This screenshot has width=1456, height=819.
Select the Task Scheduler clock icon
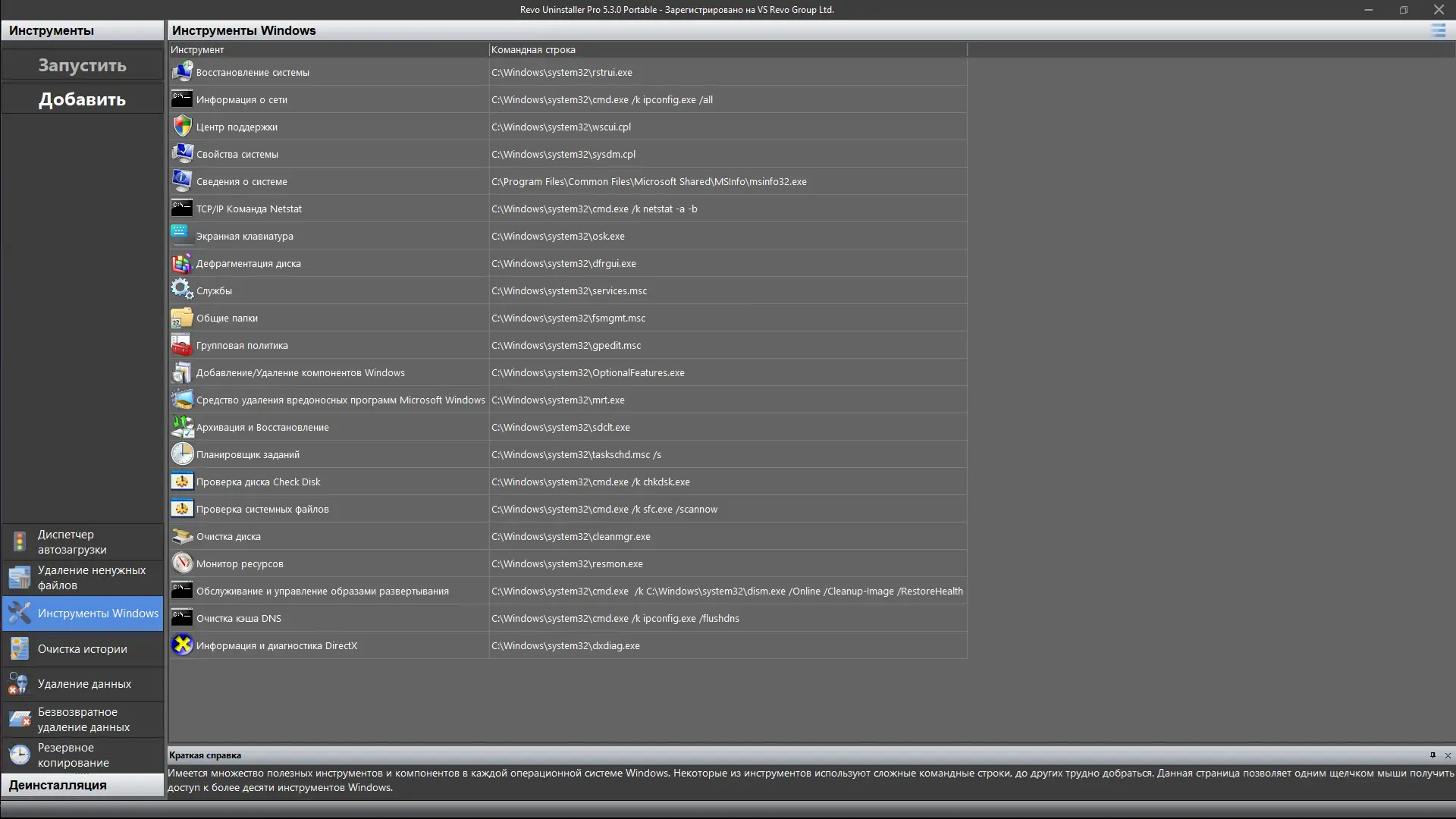182,454
